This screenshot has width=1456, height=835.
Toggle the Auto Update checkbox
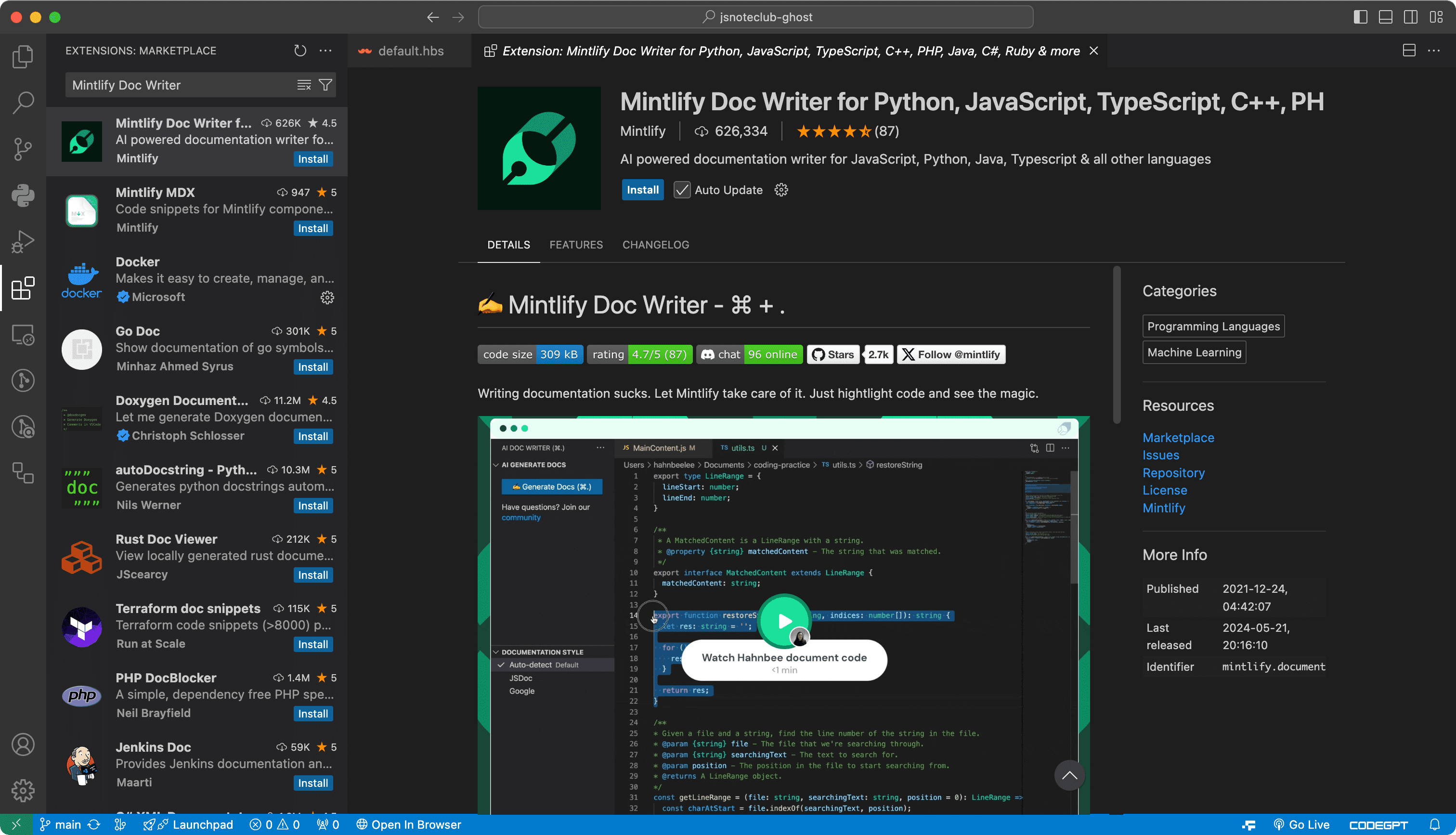pyautogui.click(x=682, y=190)
